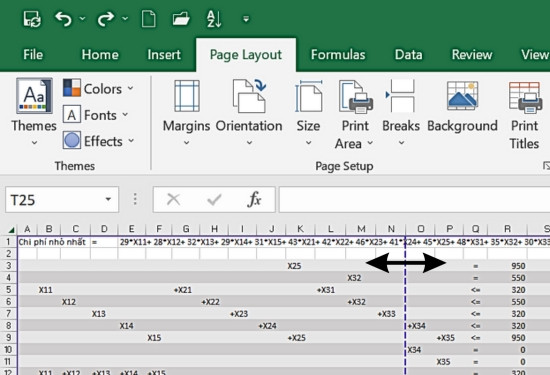Expand the theme Colors dropdown
550x375 pixels.
[99, 88]
